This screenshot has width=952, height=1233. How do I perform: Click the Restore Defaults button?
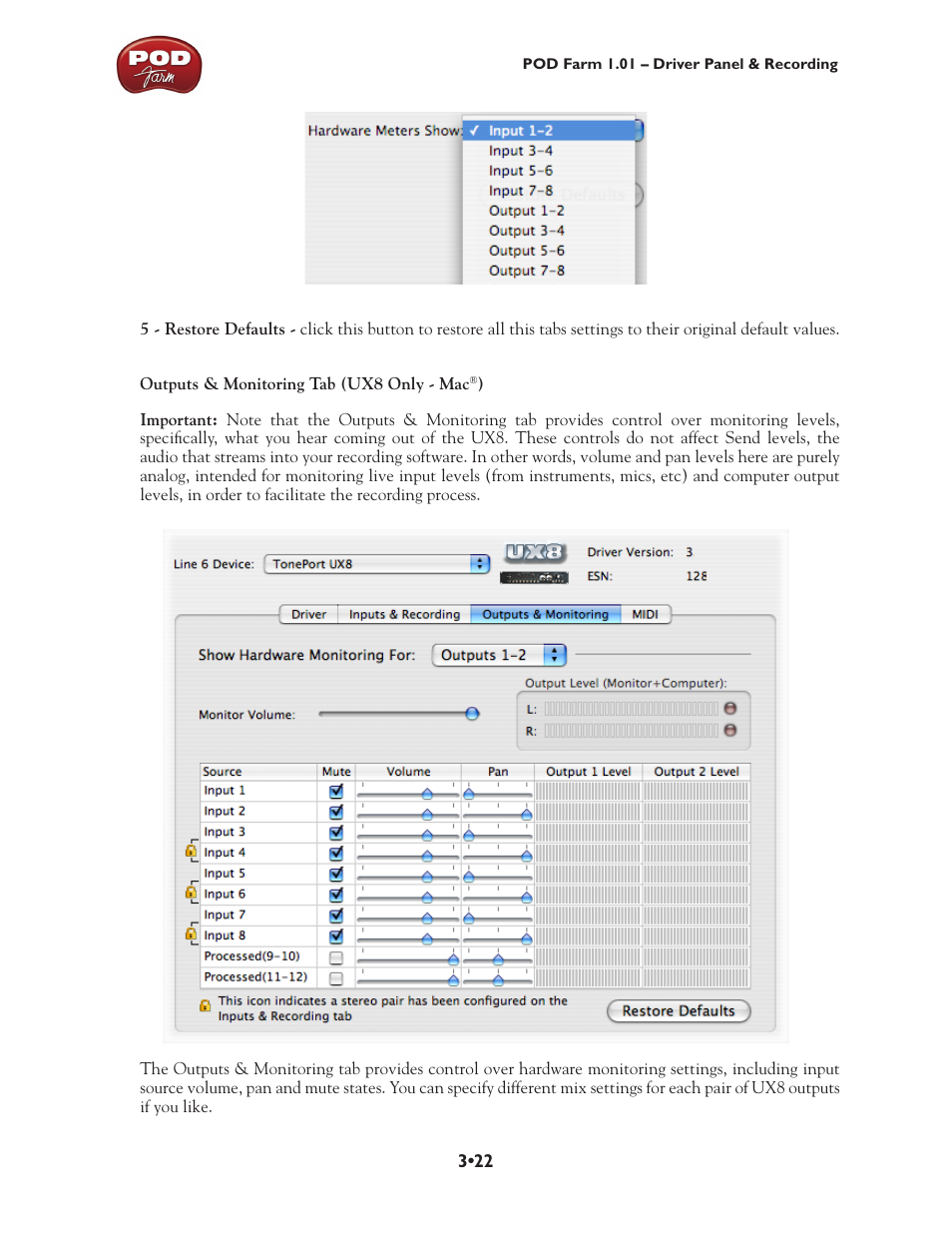pyautogui.click(x=679, y=1010)
